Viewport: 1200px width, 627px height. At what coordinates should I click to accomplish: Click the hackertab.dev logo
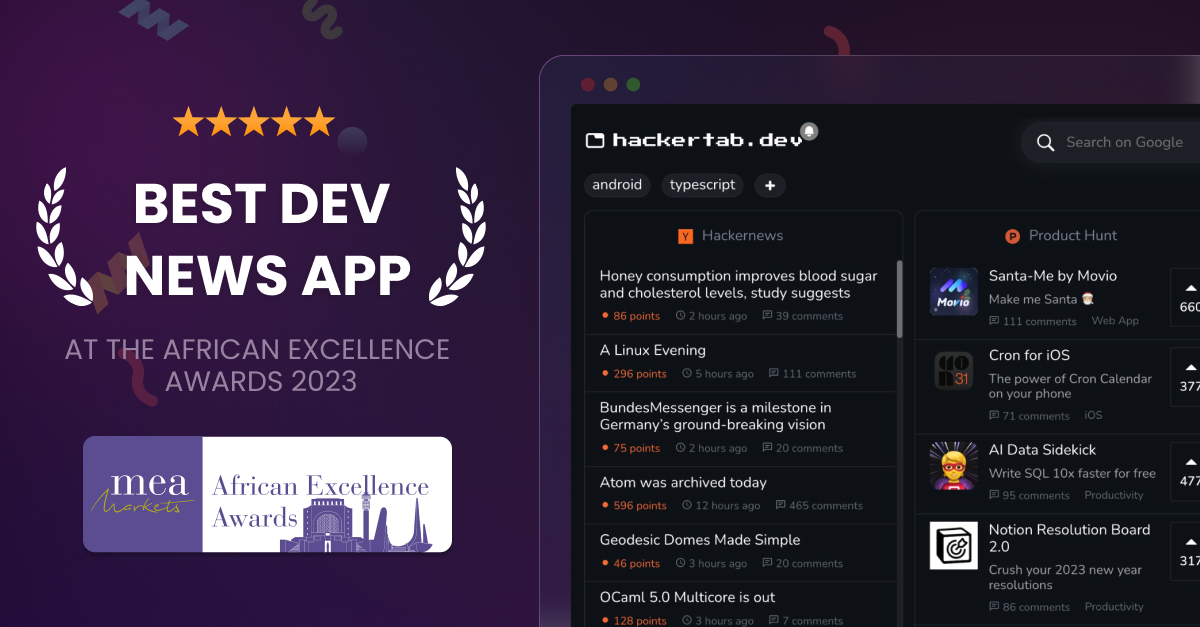pos(694,140)
